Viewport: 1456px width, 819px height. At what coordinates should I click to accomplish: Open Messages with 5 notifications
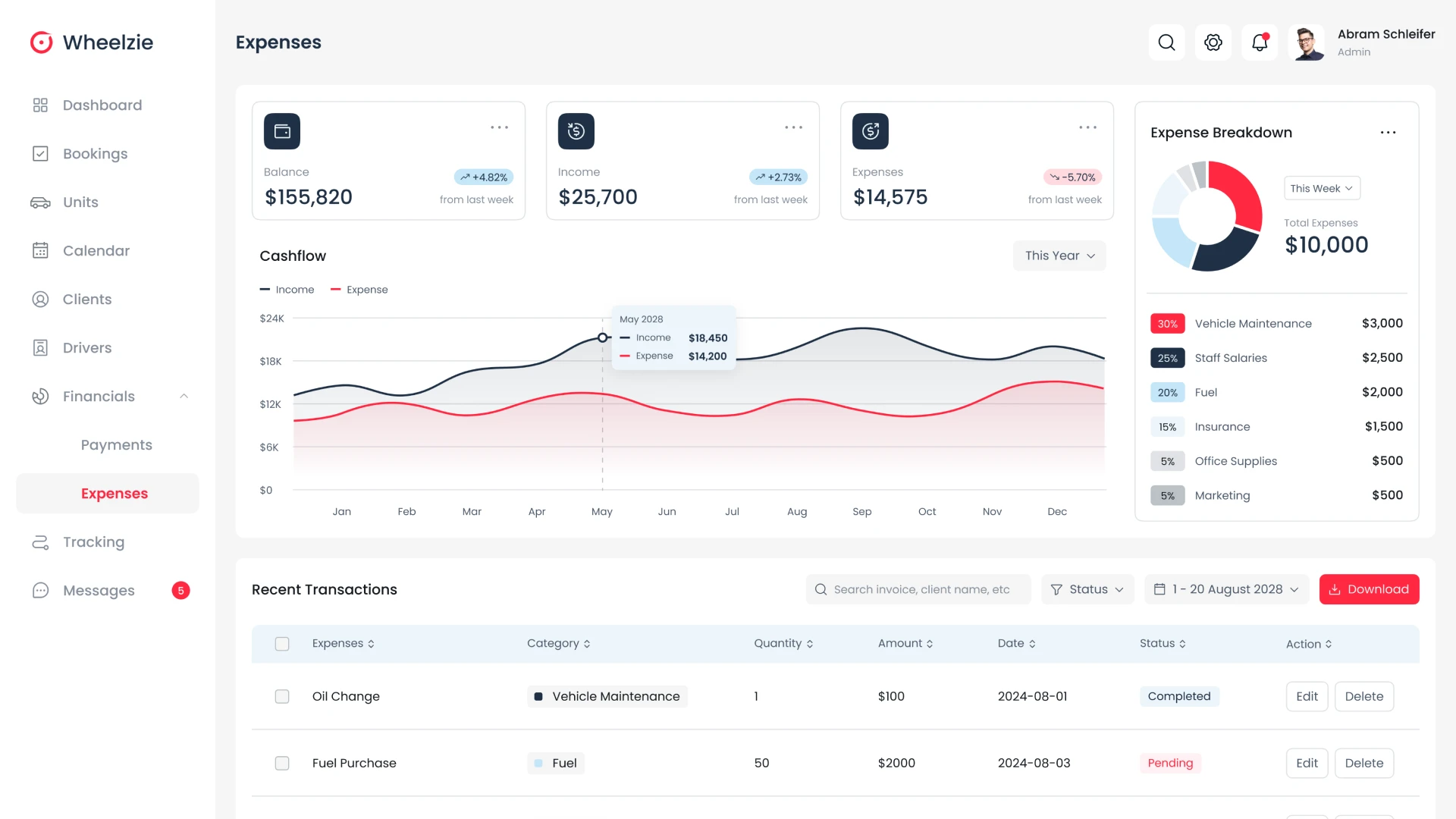tap(98, 590)
